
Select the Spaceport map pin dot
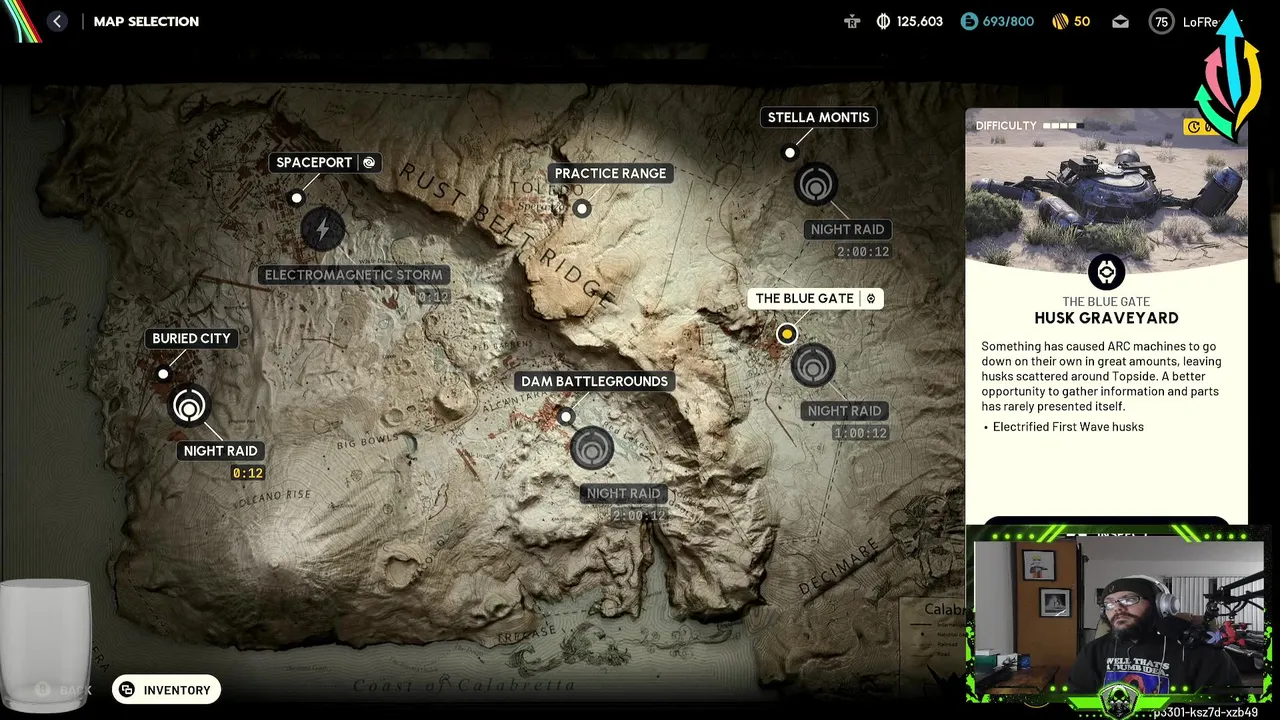(x=296, y=198)
